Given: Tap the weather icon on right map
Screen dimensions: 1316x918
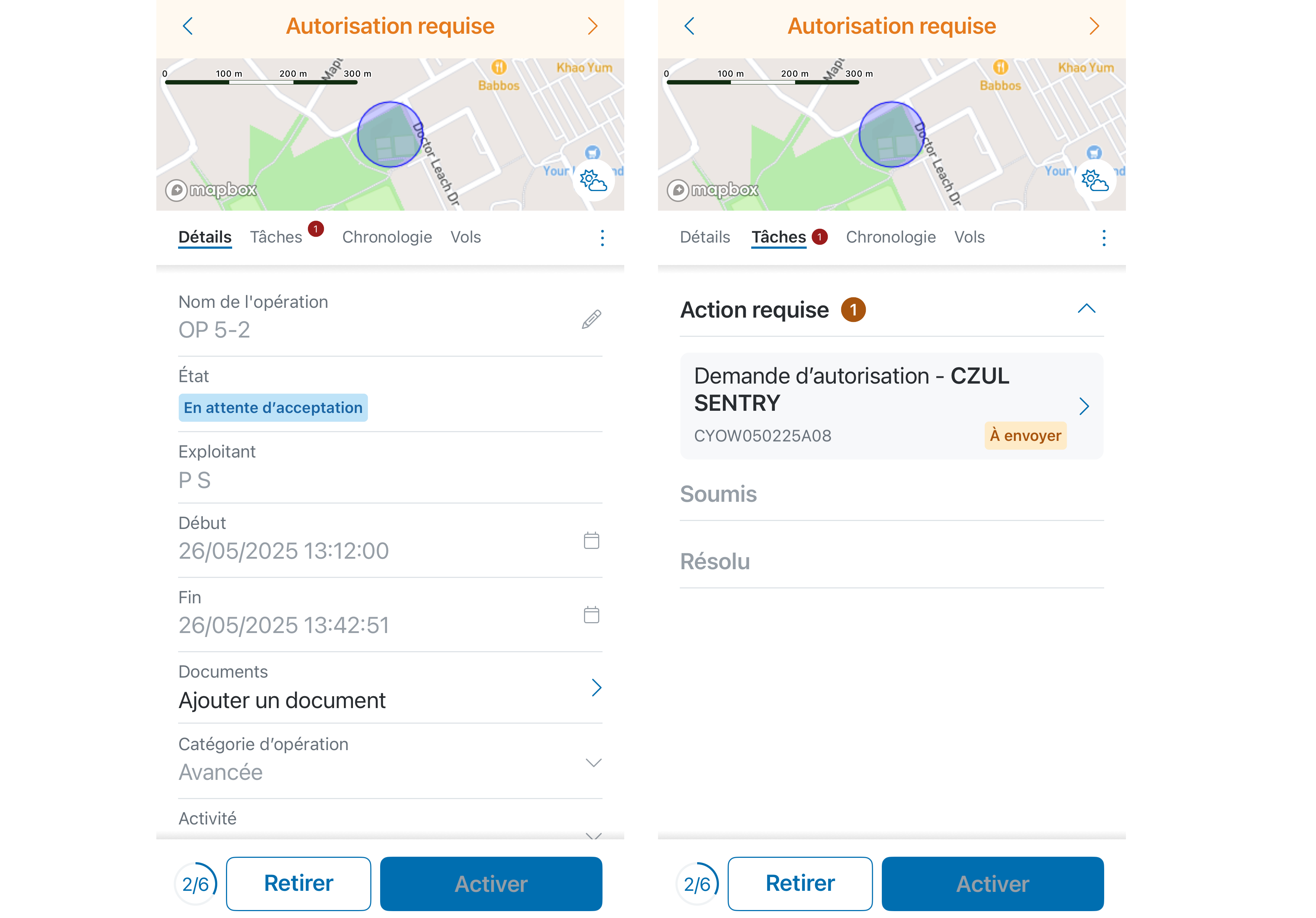Looking at the screenshot, I should (x=1094, y=181).
